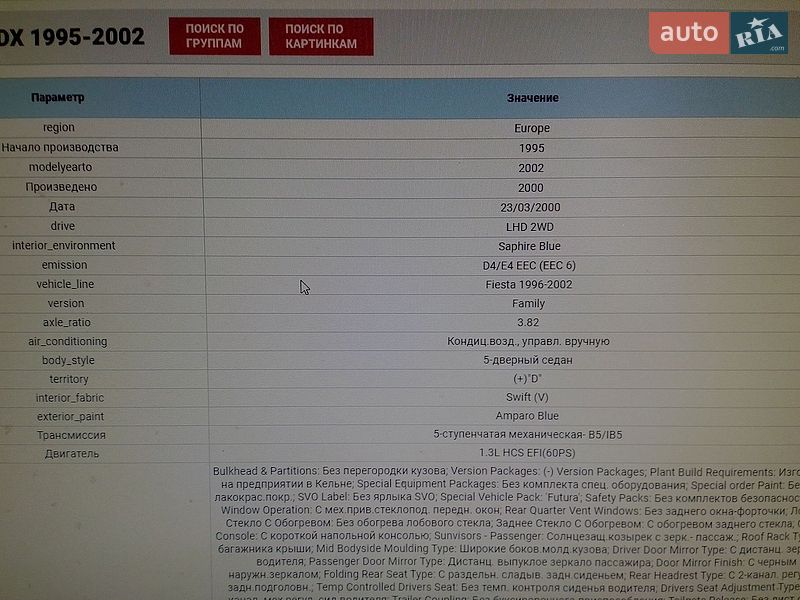The image size is (800, 600).
Task: Click the '23/03/2000' date value
Action: (530, 208)
